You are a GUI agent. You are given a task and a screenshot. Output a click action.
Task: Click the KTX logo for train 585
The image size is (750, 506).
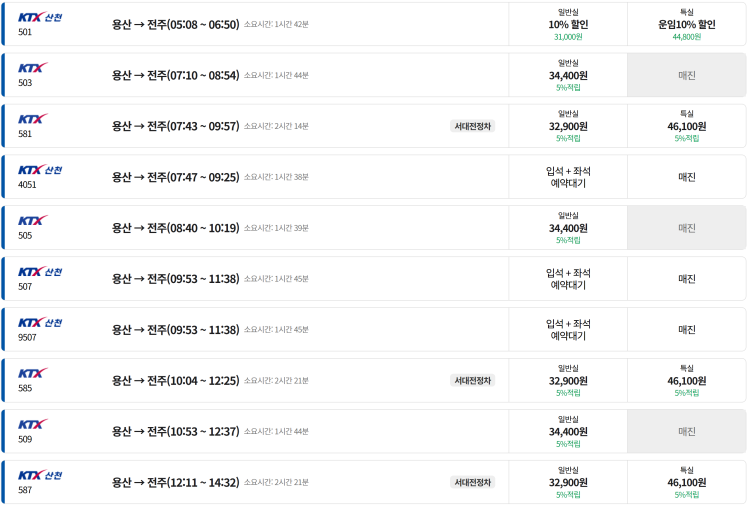[x=33, y=374]
